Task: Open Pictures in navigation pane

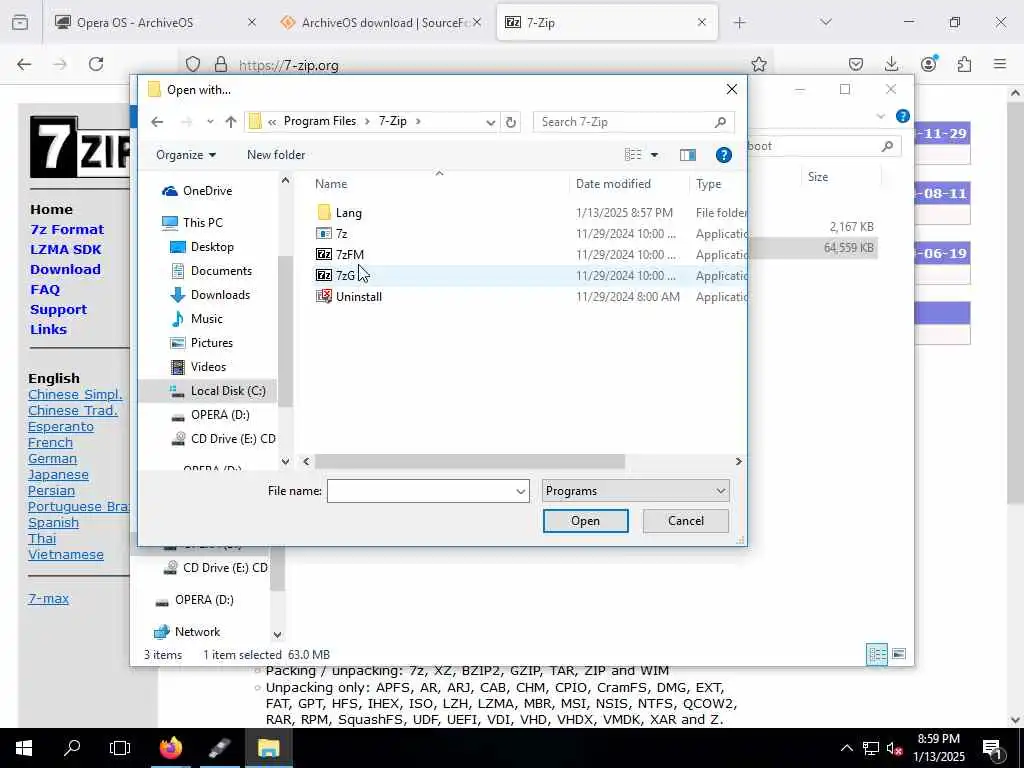Action: 202,343
